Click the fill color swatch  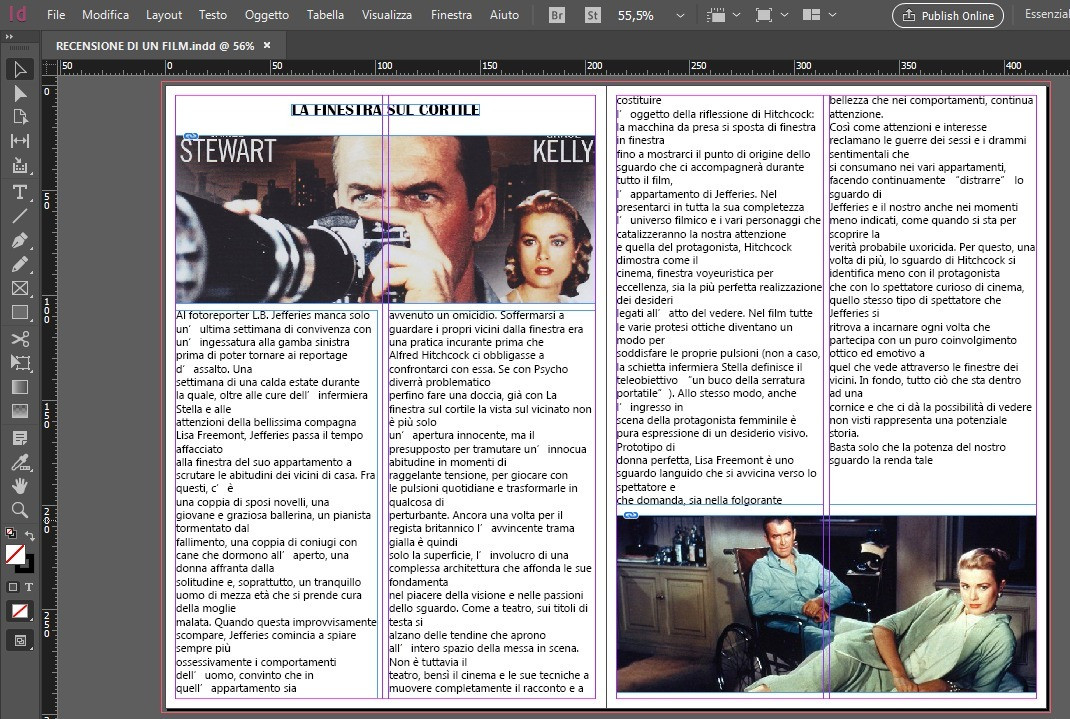pyautogui.click(x=15, y=554)
